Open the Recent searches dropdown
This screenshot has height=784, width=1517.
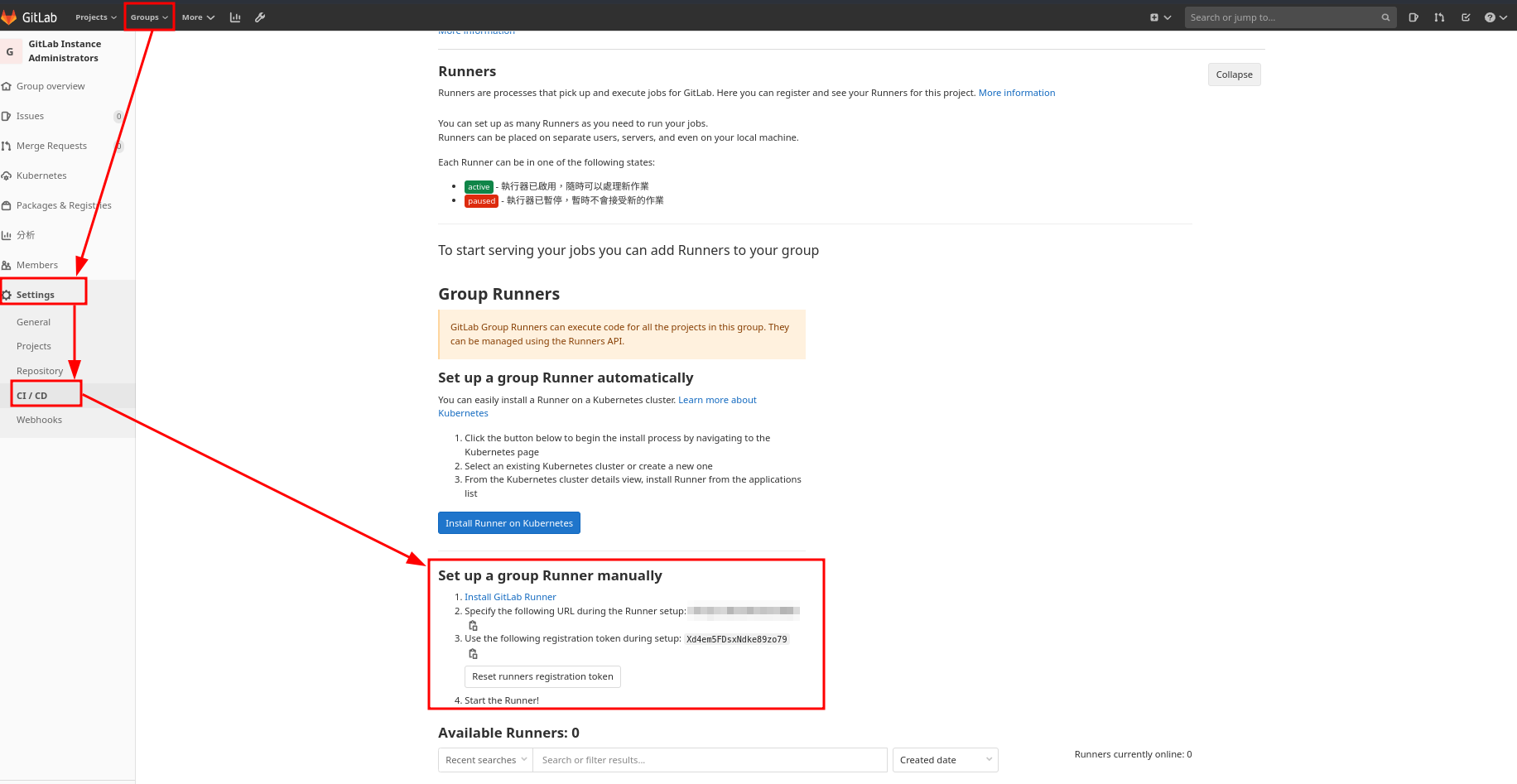(485, 760)
